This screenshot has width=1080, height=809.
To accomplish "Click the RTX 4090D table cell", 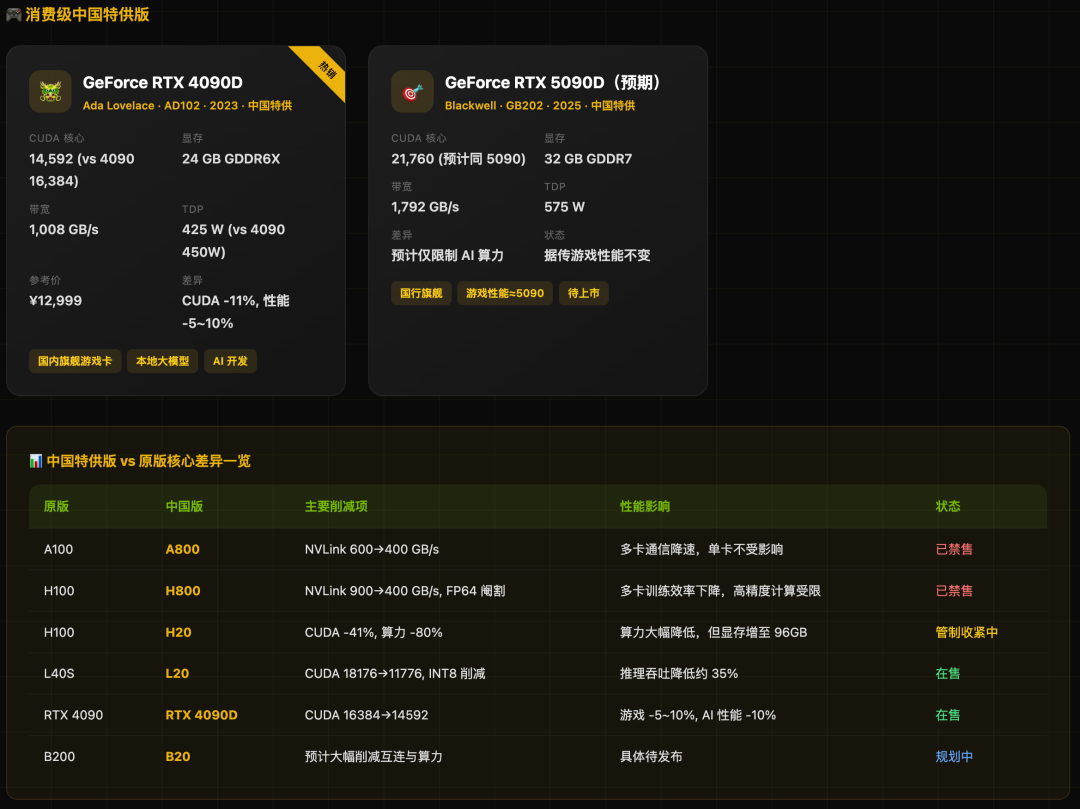I will click(201, 715).
